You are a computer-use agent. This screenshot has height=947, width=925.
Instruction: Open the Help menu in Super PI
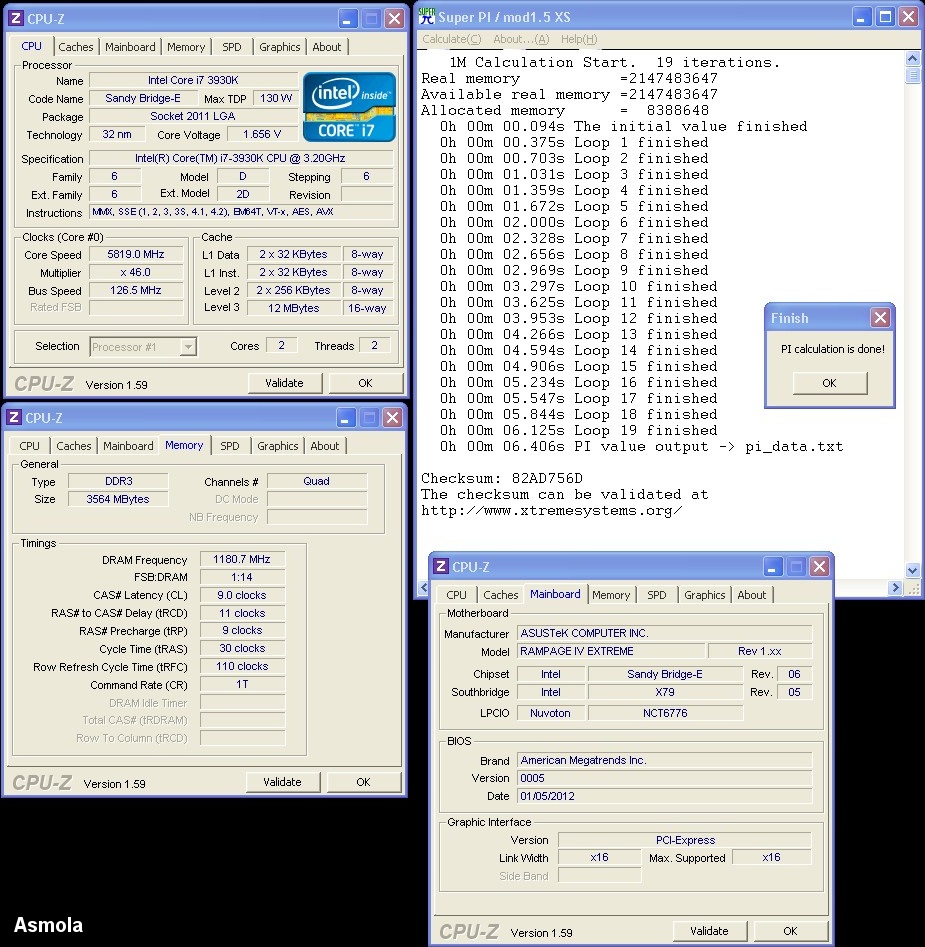(x=579, y=39)
